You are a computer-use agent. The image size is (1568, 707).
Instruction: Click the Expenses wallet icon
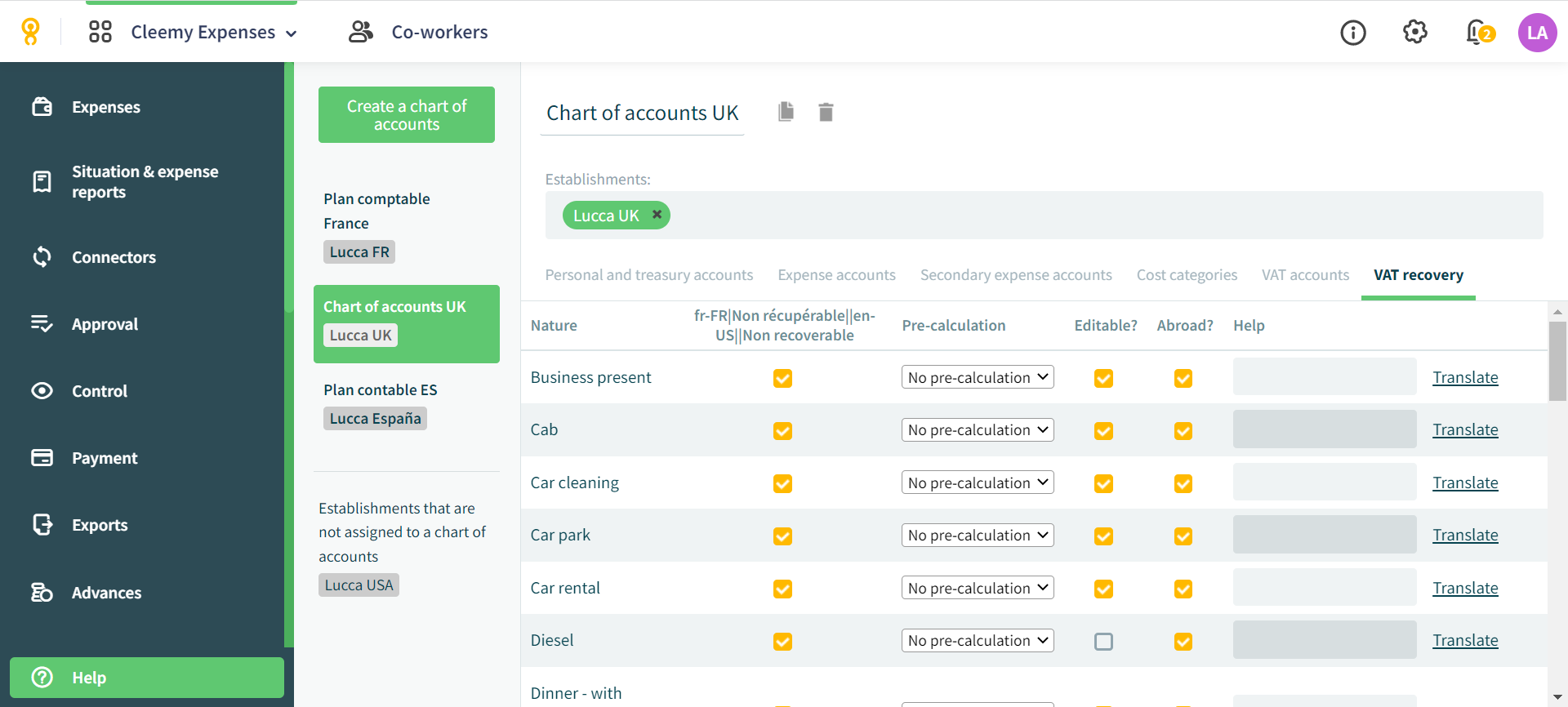(42, 107)
